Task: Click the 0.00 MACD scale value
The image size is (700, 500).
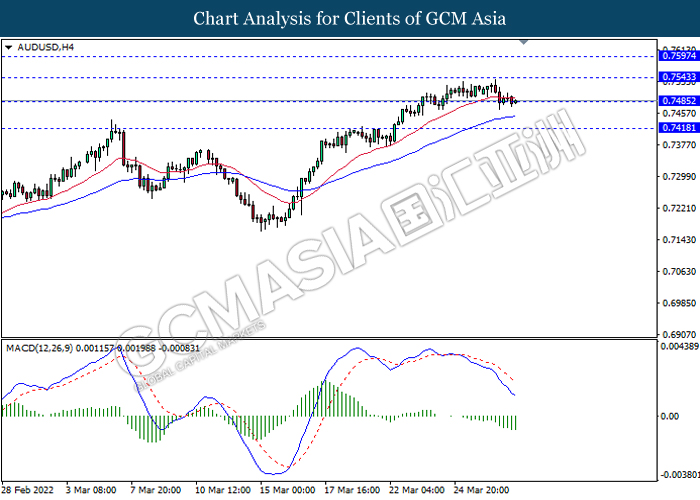Action: point(670,416)
